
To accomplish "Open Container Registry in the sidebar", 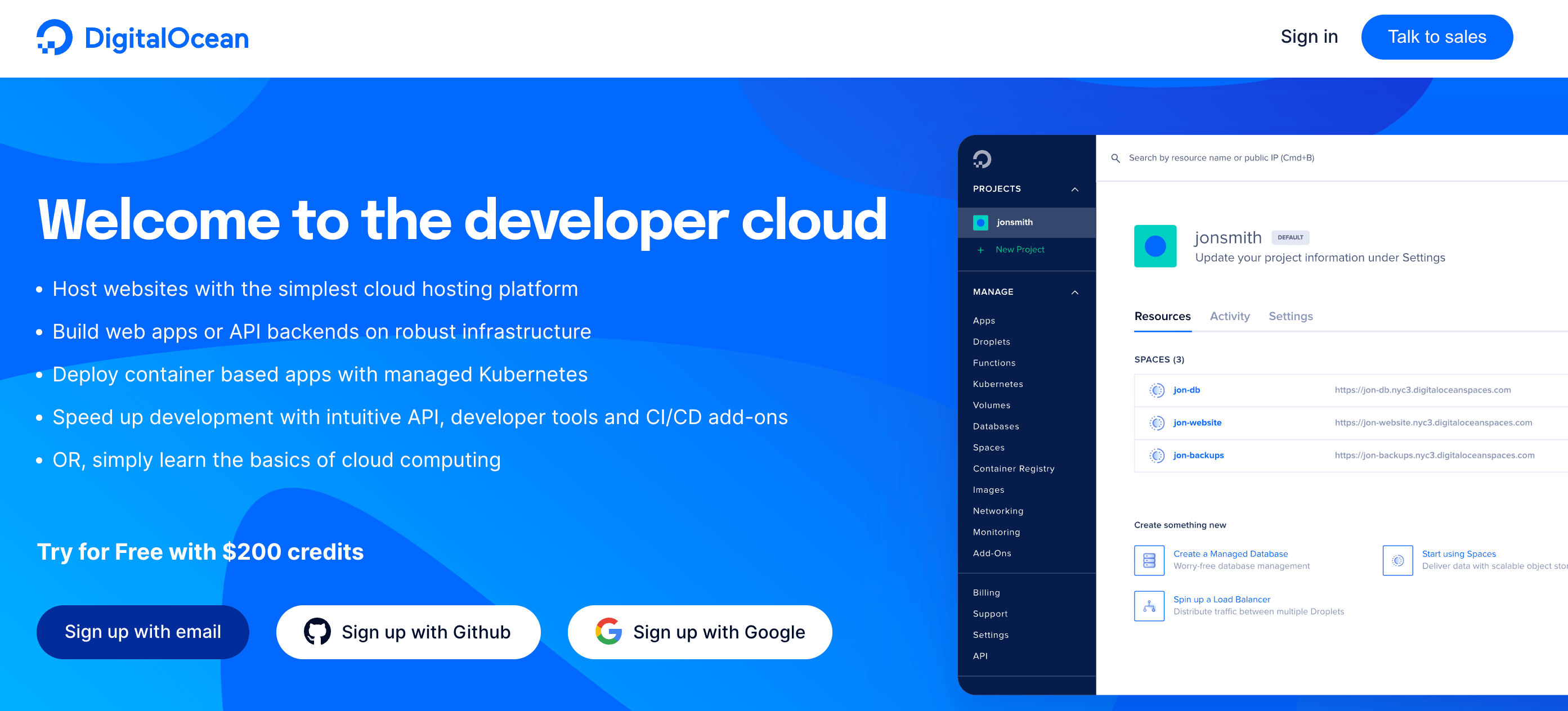I will [x=1014, y=469].
